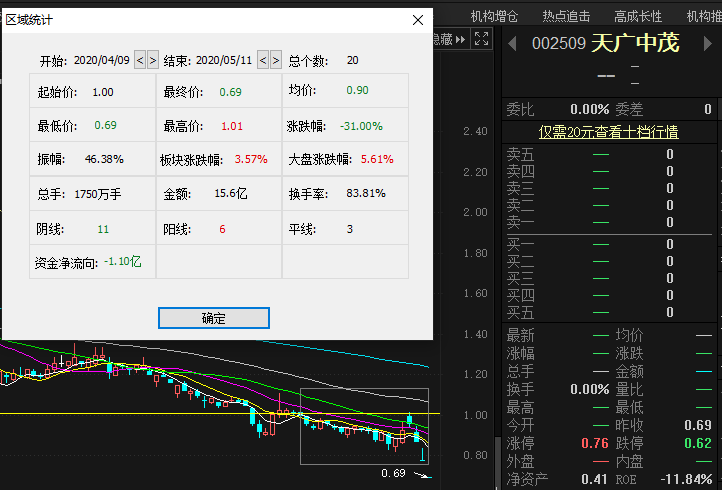This screenshot has height=490, width=722.
Task: Open the 机构增仓 tab
Action: (494, 16)
